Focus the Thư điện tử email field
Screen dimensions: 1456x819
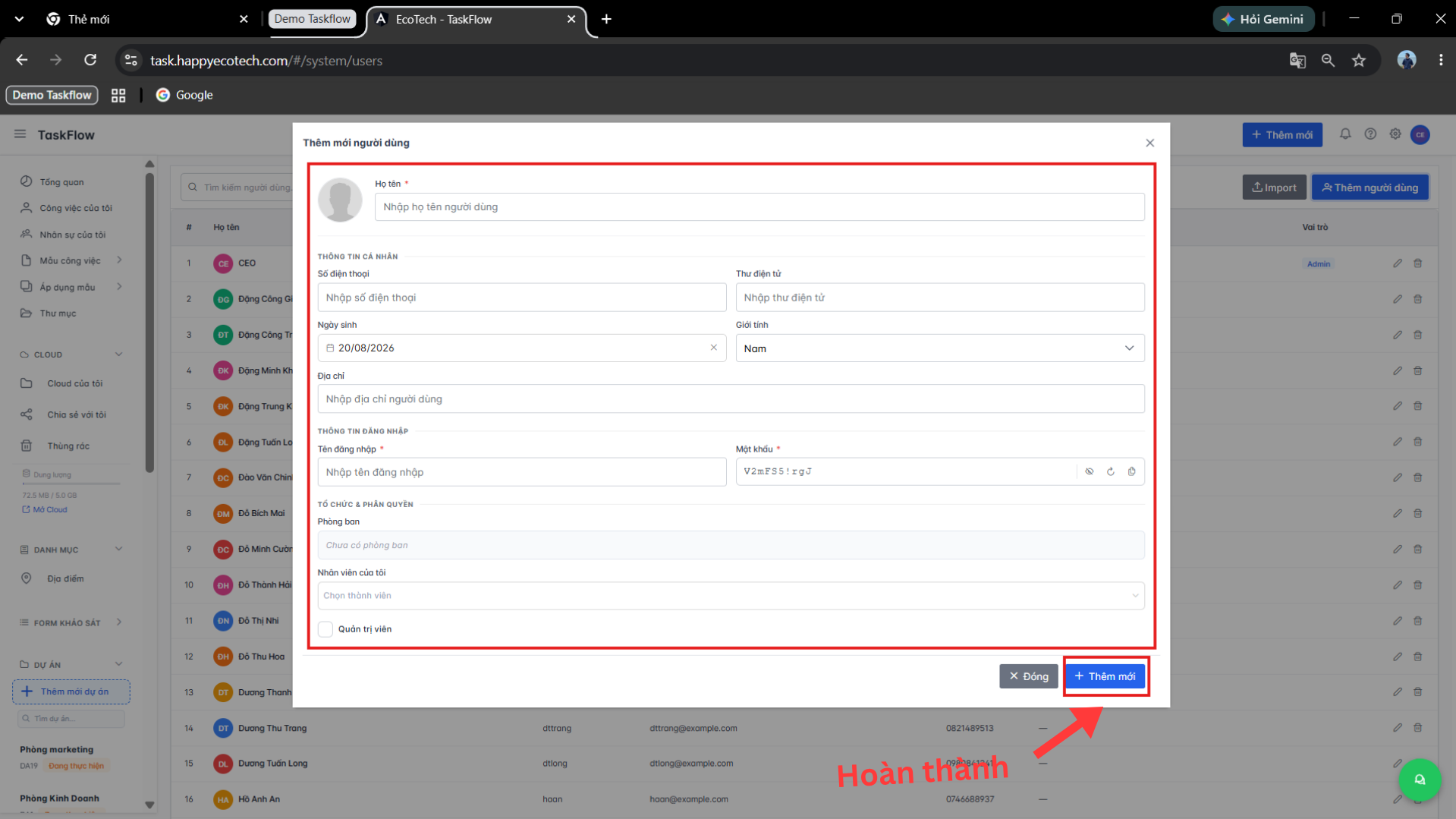(x=939, y=298)
